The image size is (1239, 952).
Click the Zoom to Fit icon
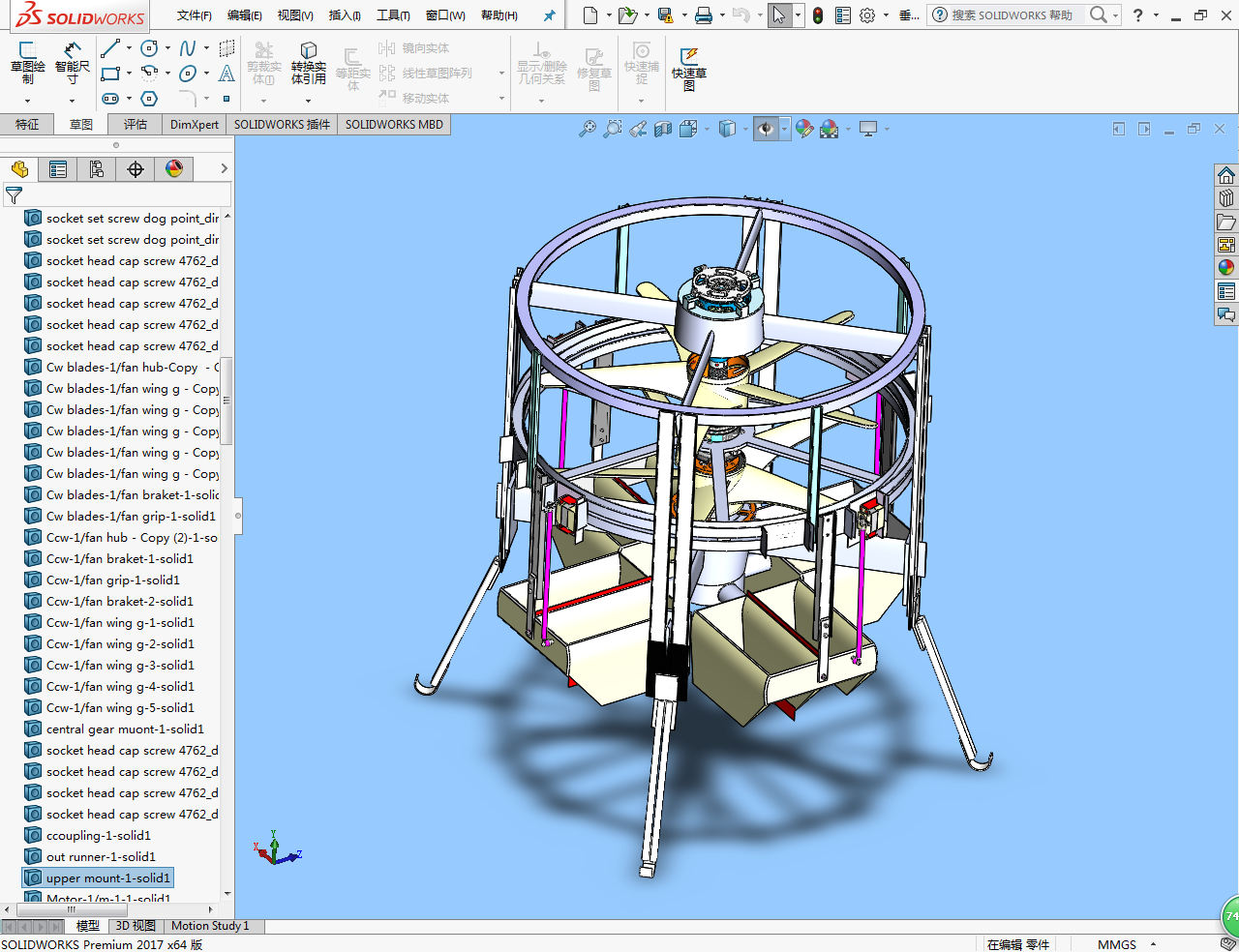click(588, 129)
